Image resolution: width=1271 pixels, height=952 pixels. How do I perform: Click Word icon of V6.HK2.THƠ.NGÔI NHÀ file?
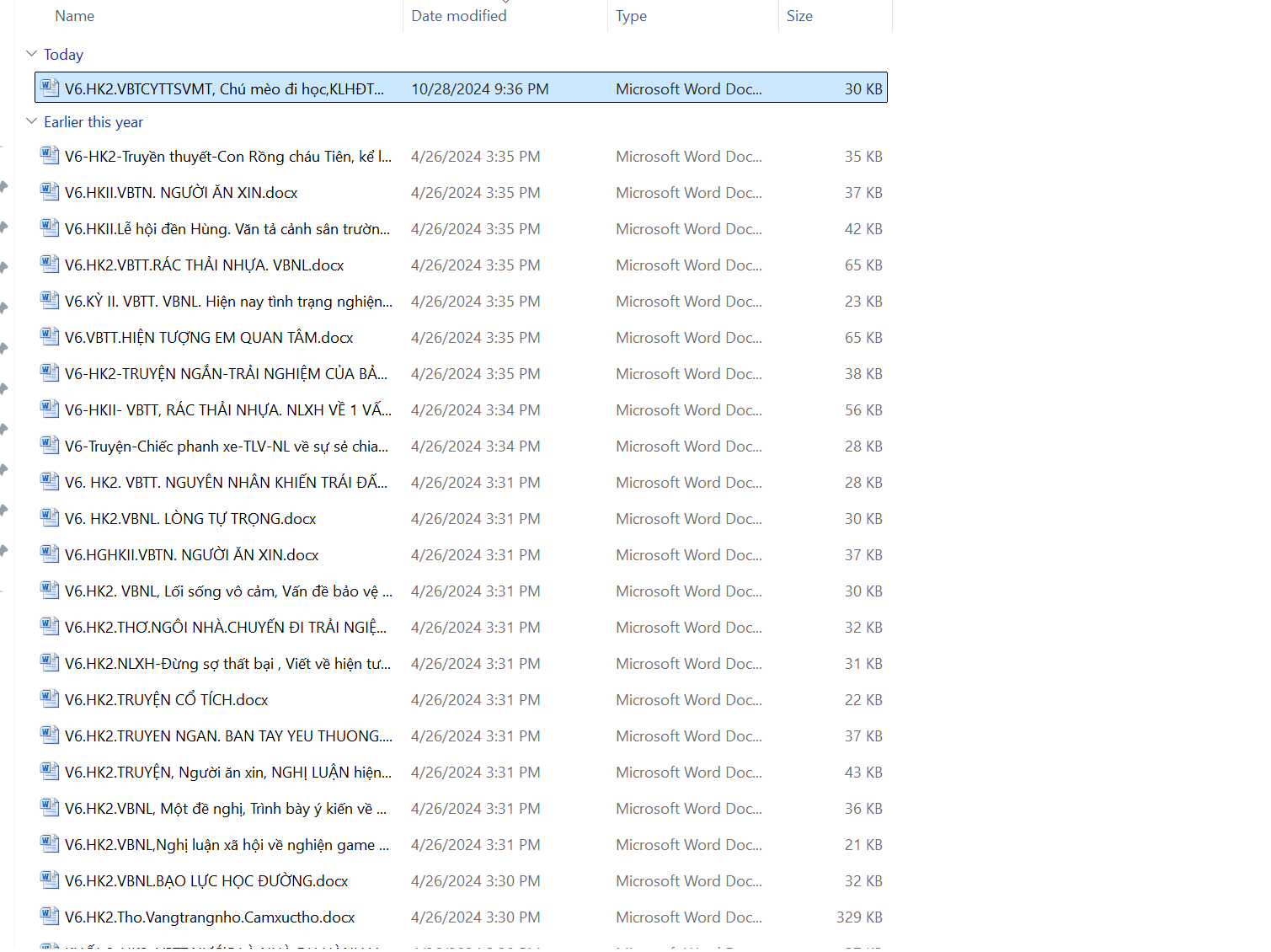[50, 626]
